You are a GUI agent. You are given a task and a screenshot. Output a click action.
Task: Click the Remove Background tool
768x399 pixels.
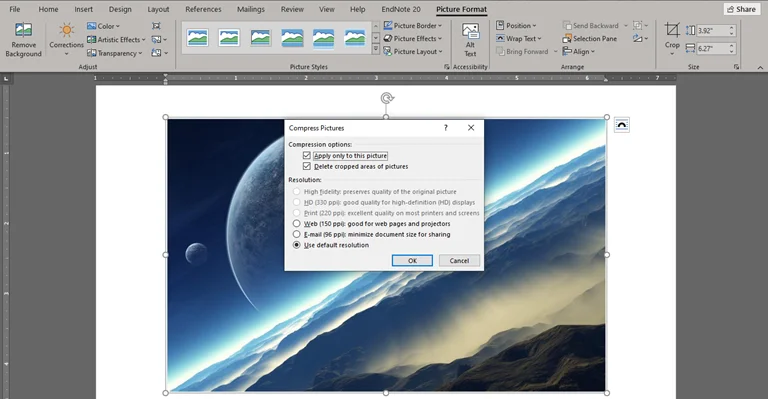pos(23,40)
